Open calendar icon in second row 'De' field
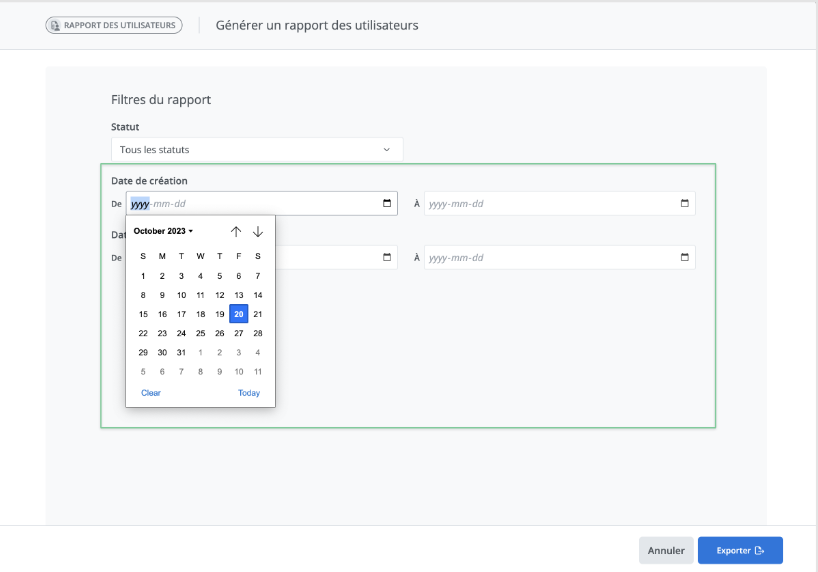818x572 pixels. (x=387, y=257)
